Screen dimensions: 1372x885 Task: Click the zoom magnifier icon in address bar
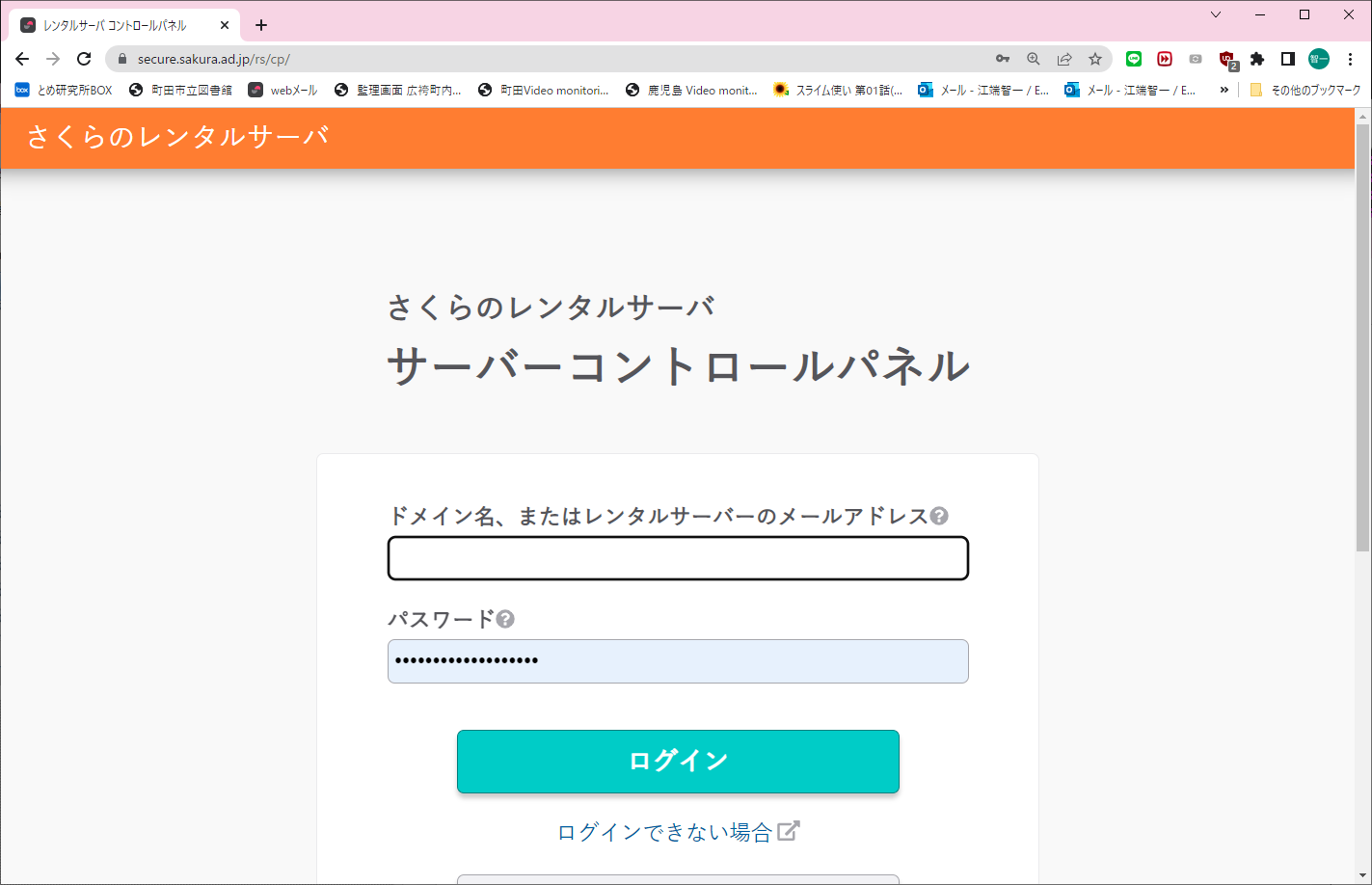coord(1034,59)
